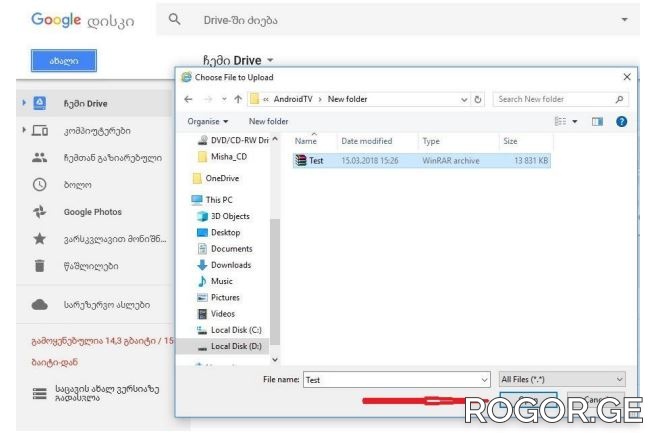Select the Test WinRAR archive file
655x439 pixels.
coord(421,160)
